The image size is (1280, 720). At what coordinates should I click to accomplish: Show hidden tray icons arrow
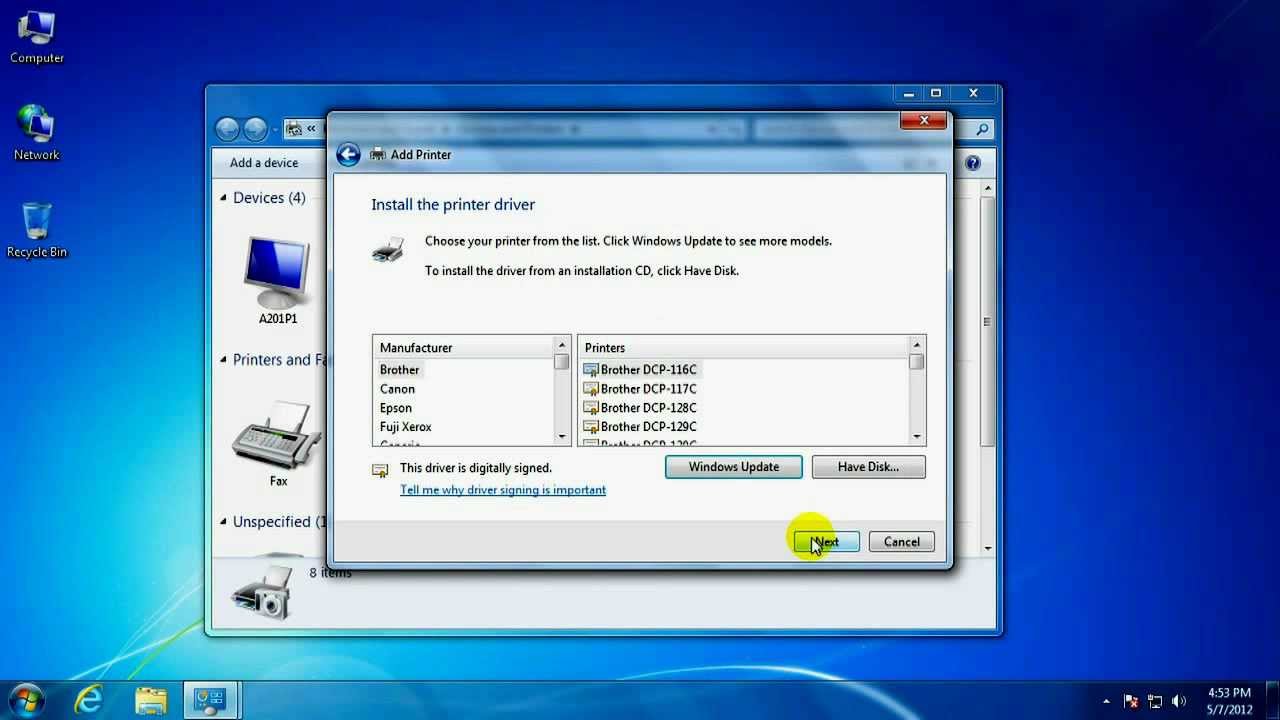(1106, 701)
